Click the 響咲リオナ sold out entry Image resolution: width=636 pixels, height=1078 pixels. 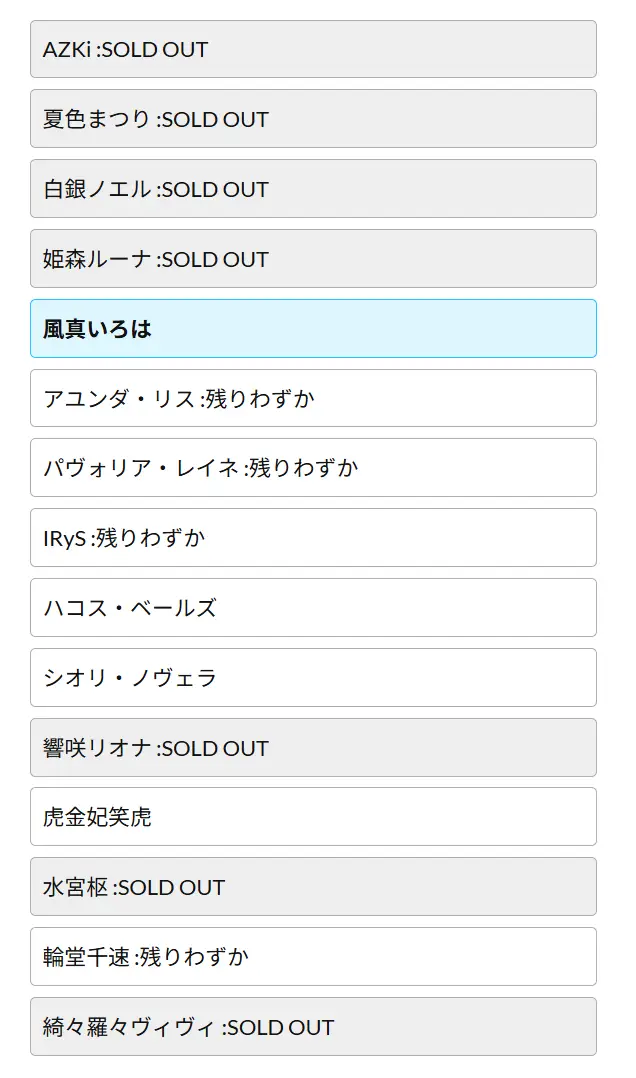click(313, 748)
